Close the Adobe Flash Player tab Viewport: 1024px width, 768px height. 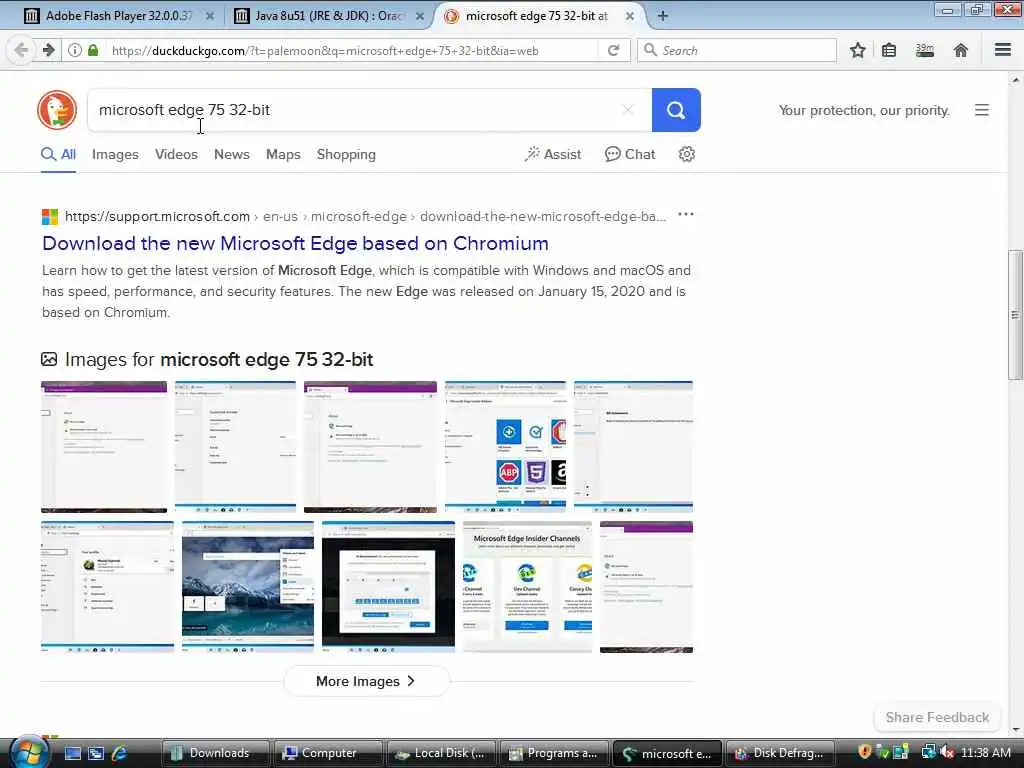click(x=210, y=16)
